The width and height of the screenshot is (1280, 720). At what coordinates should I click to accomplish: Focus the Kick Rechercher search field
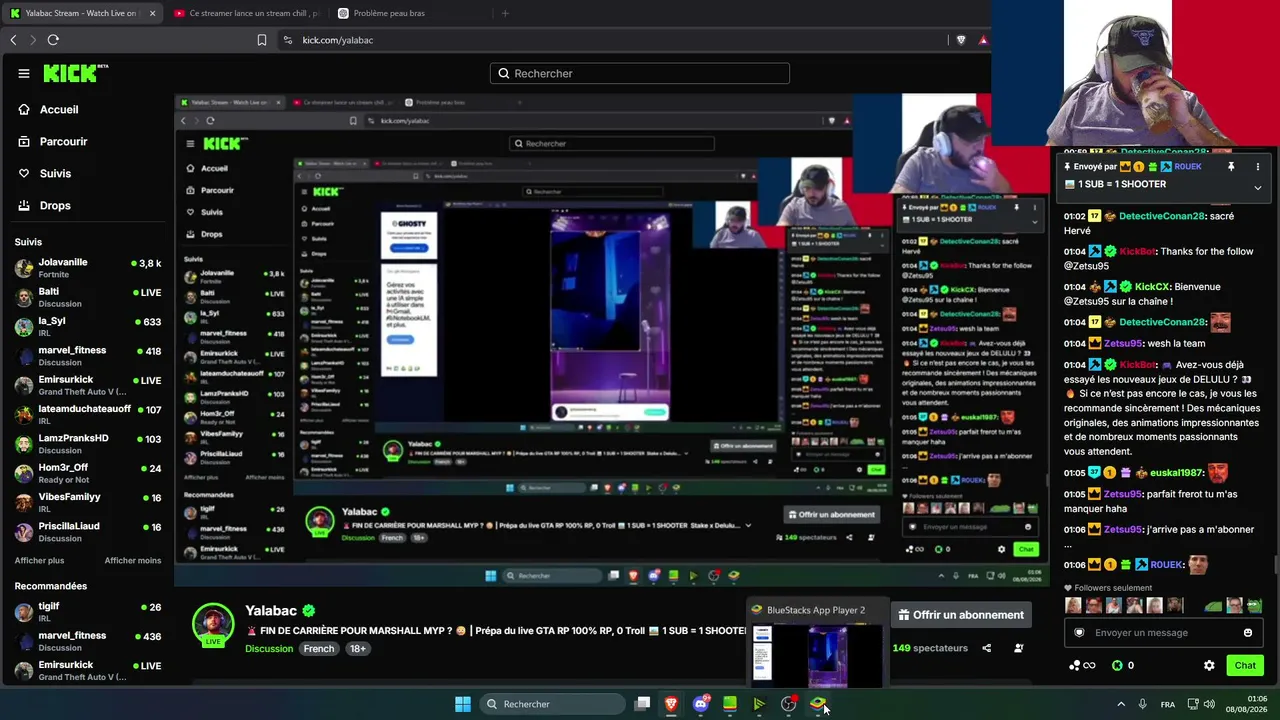point(640,73)
